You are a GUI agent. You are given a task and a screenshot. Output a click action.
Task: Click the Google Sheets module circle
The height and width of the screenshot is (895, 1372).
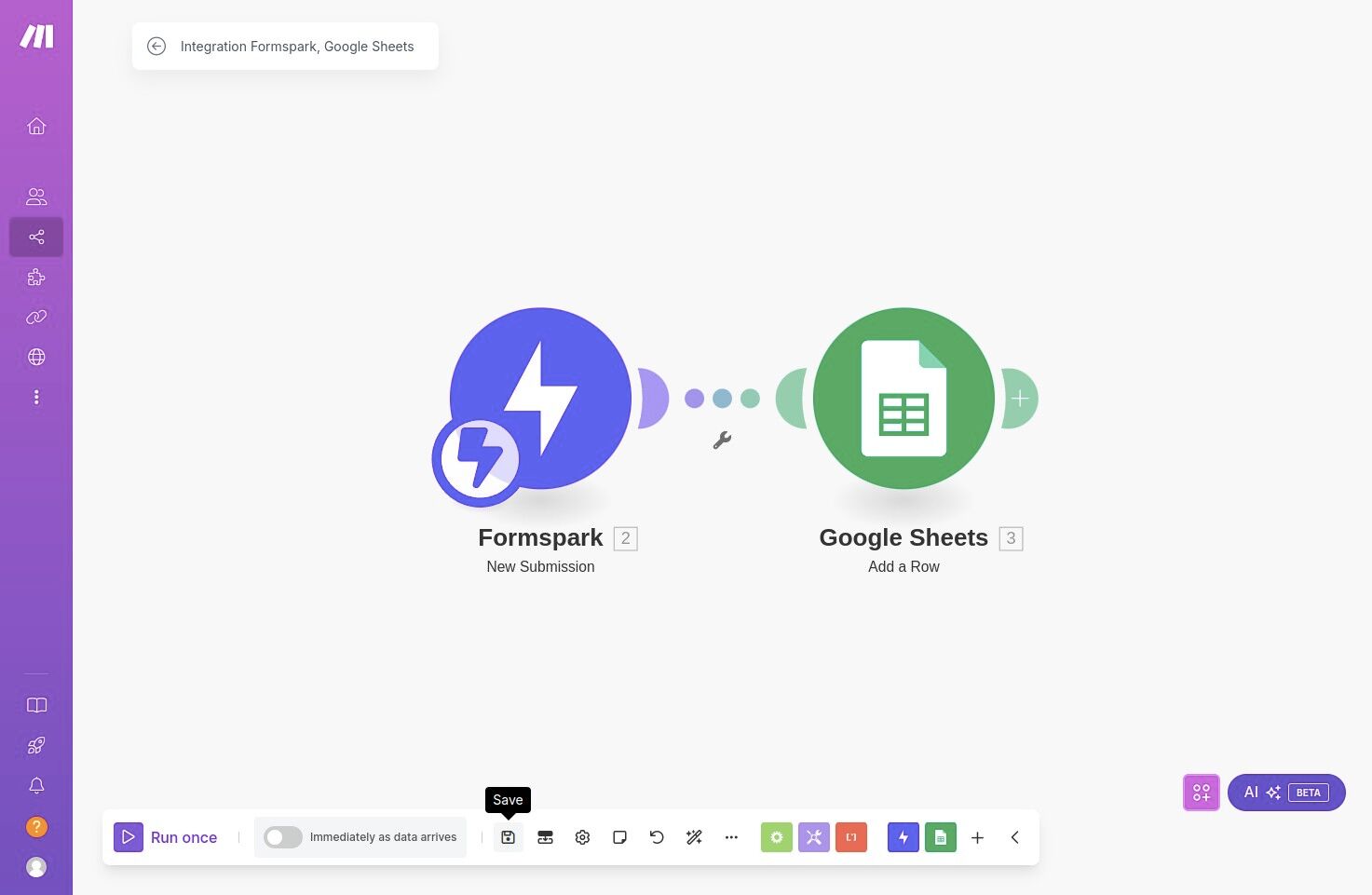click(903, 399)
